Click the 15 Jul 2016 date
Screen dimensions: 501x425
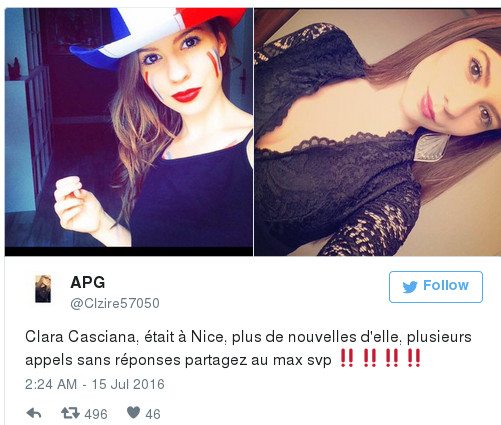[x=128, y=384]
